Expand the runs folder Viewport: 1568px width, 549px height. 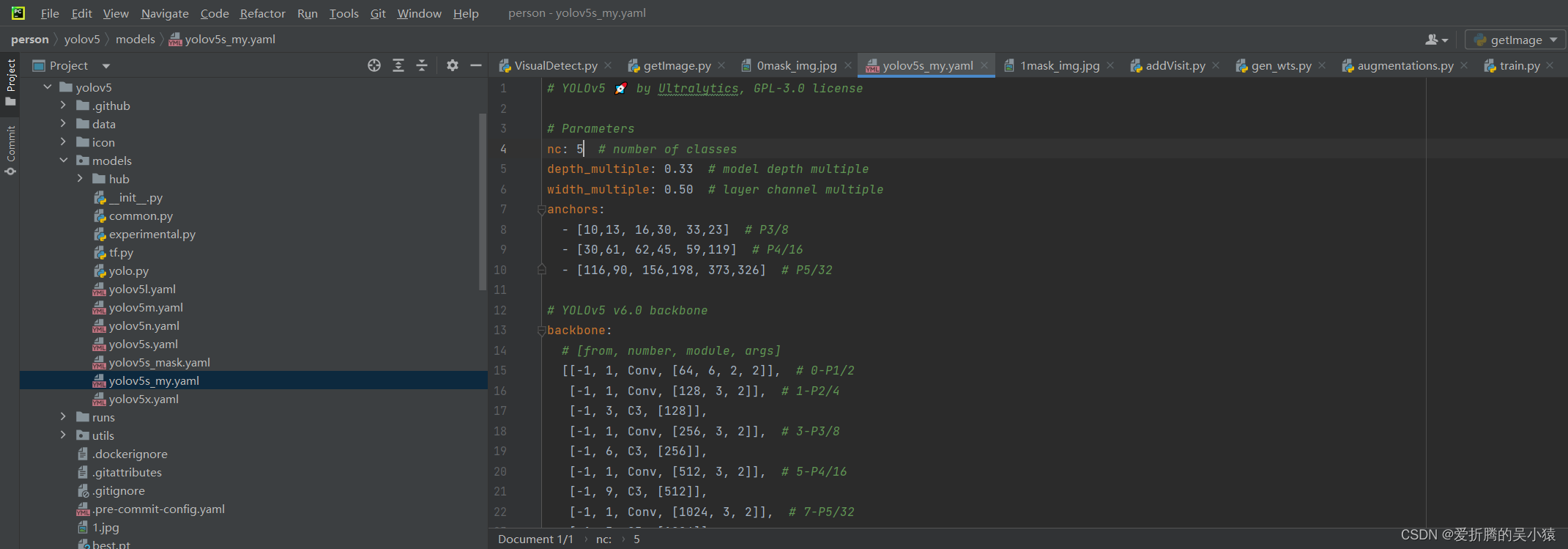(64, 417)
